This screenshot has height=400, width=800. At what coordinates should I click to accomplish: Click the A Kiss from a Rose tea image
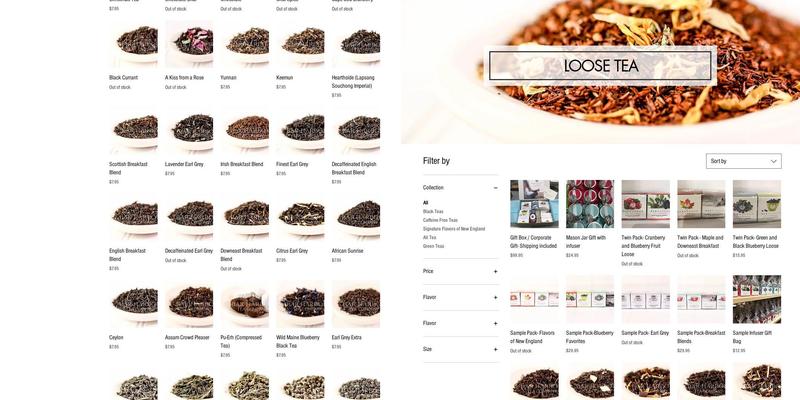189,45
